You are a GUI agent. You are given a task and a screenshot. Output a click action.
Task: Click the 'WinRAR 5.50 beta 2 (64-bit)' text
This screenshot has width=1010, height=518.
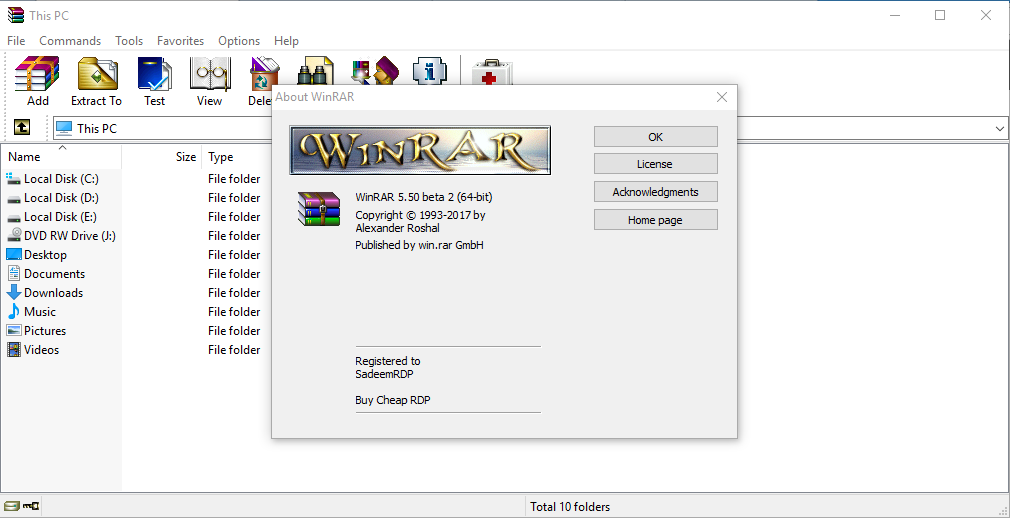coord(424,197)
